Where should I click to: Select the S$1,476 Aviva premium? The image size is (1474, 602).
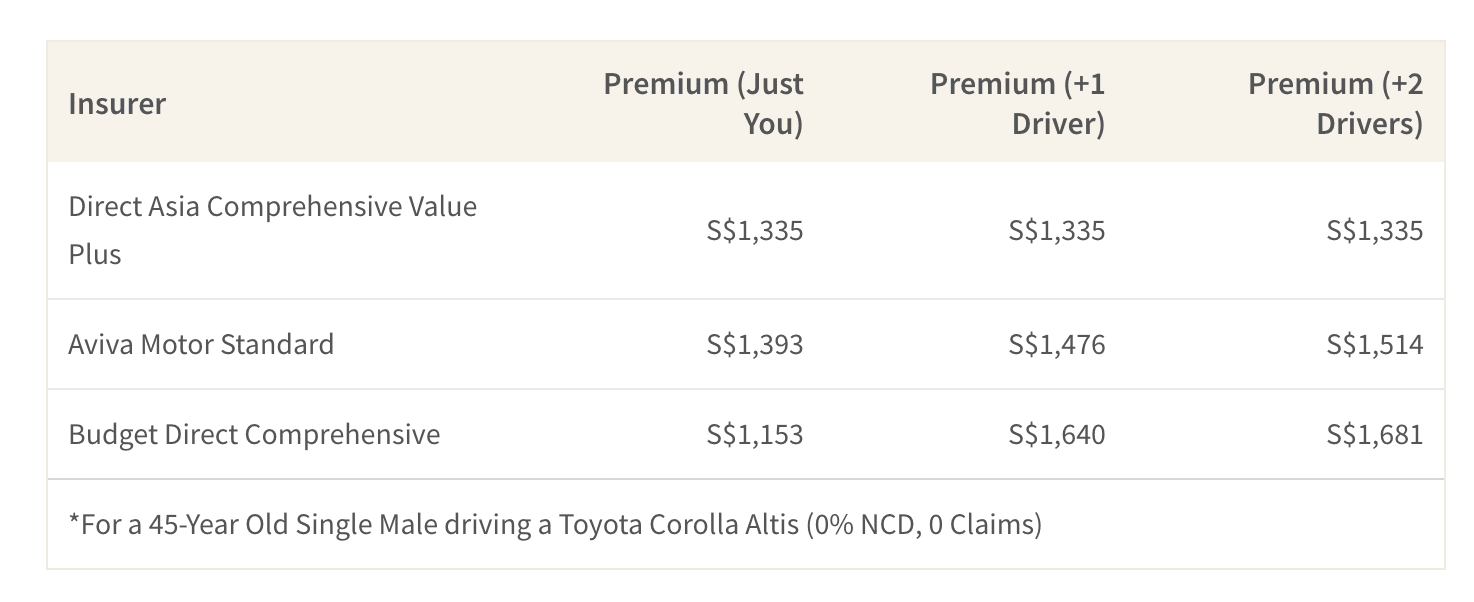[1057, 345]
